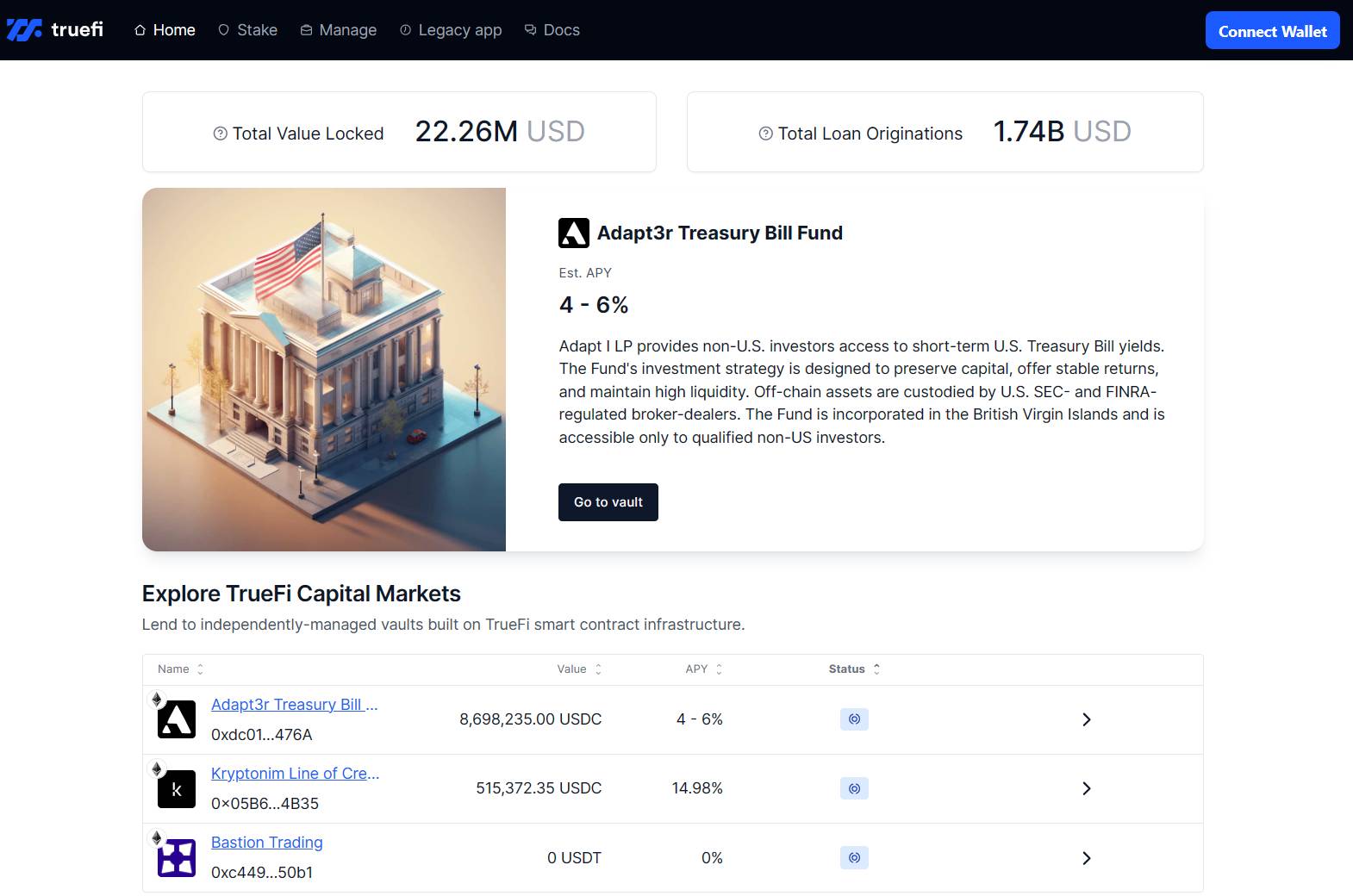Click the Kryptonim vault logo
Screen dimensions: 1353x896
tap(177, 789)
